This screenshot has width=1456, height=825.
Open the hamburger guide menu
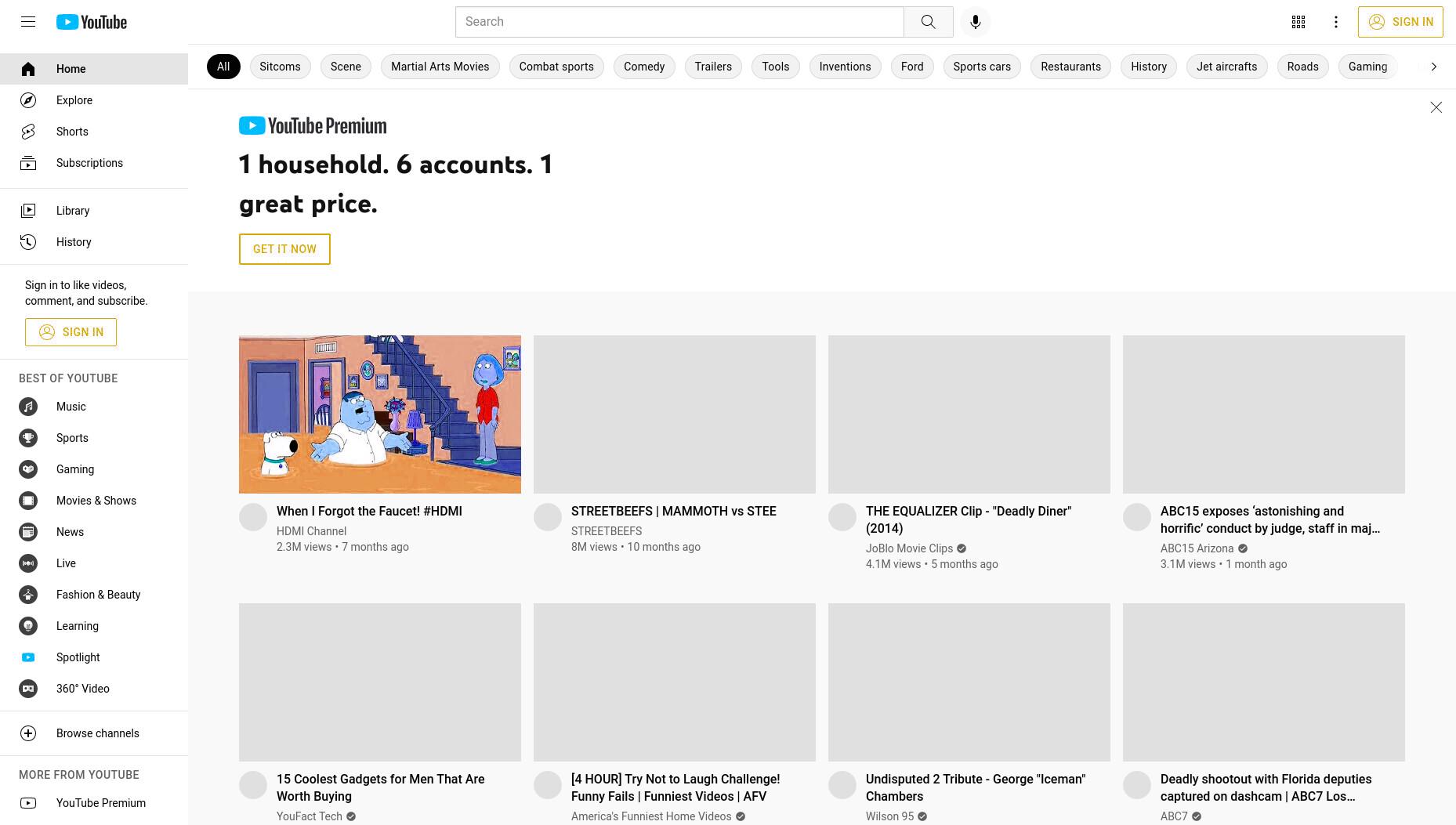[x=28, y=22]
